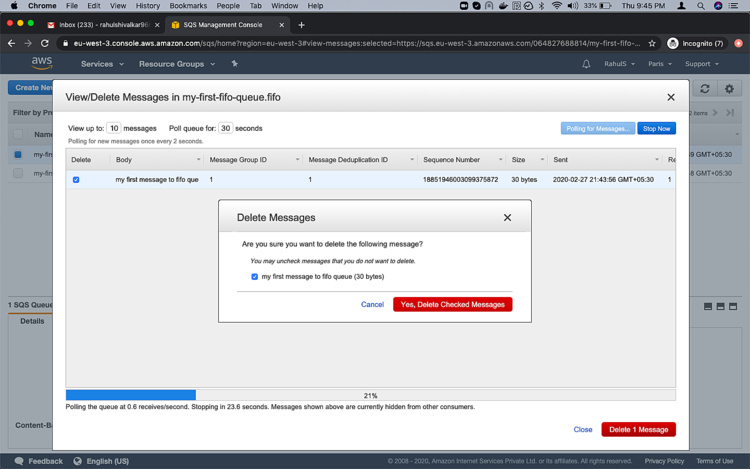Click the Cancel link in the dialog
Screen dimensions: 750x469
[372, 304]
